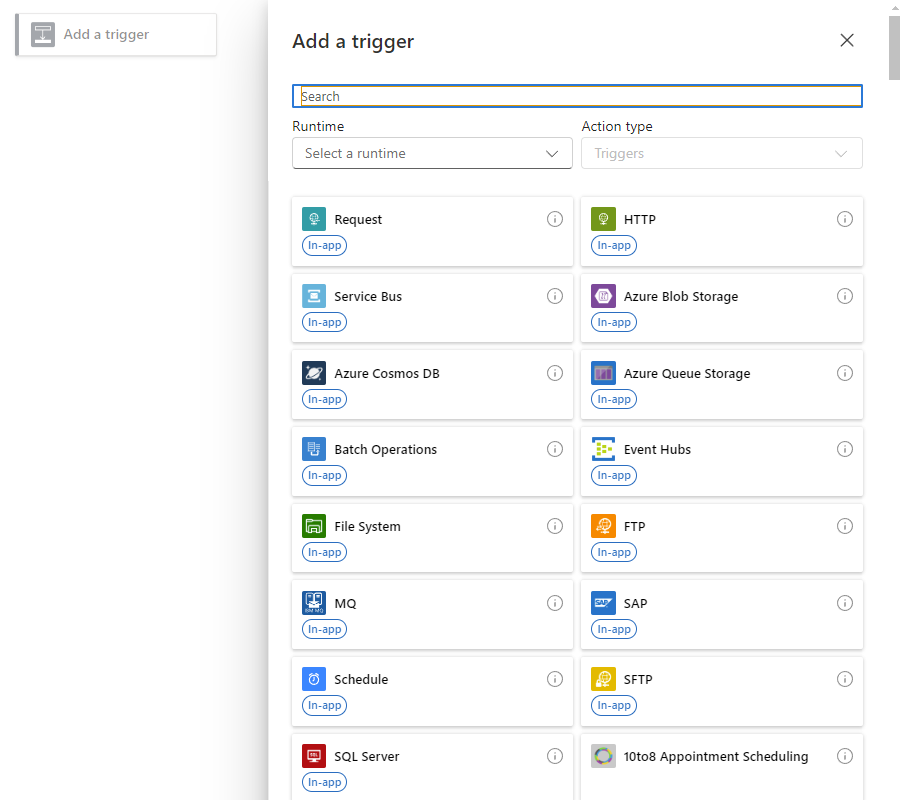This screenshot has width=900, height=800.
Task: Select the SFTP connector icon
Action: (x=603, y=679)
